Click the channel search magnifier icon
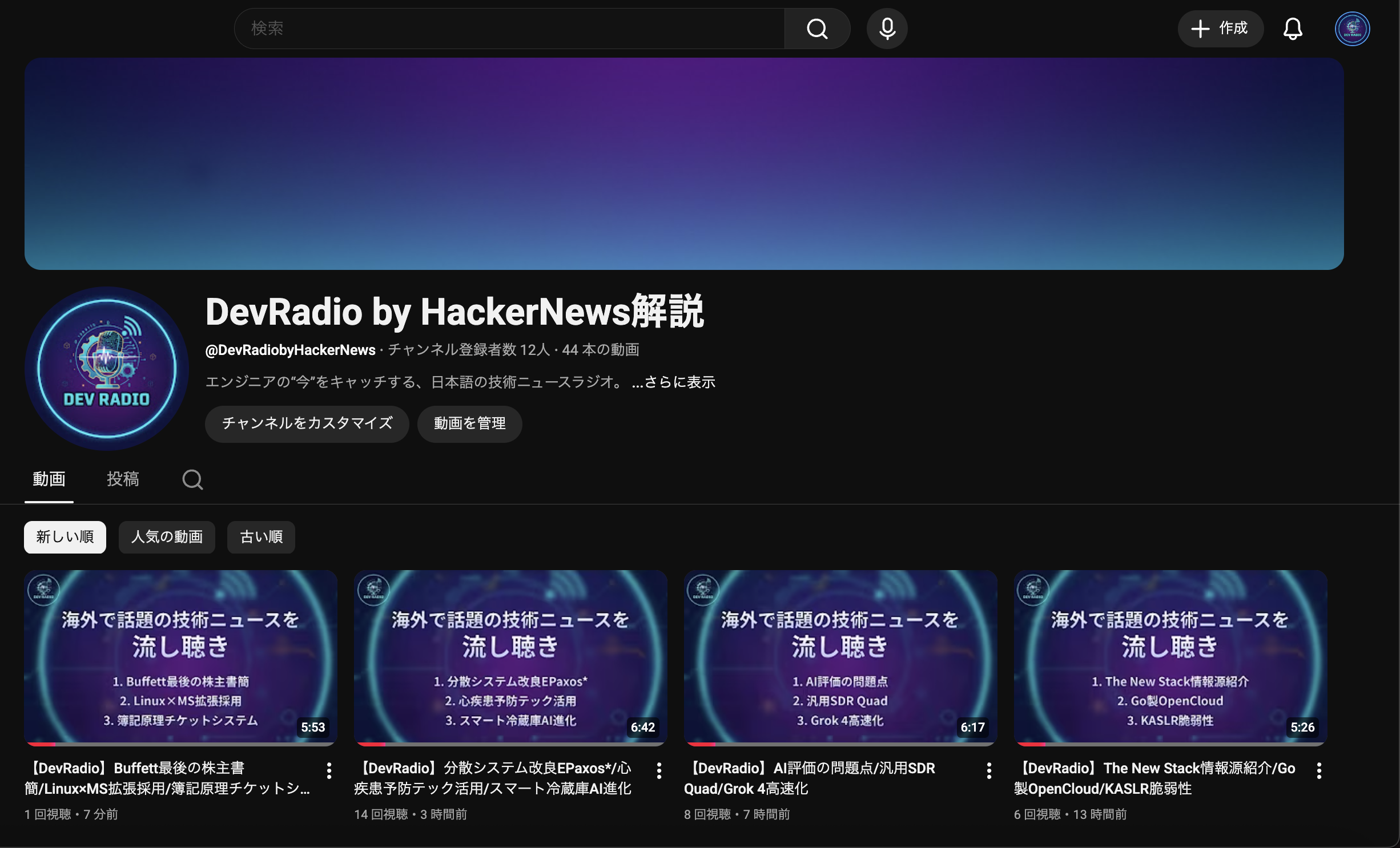Image resolution: width=1400 pixels, height=848 pixels. [x=192, y=479]
